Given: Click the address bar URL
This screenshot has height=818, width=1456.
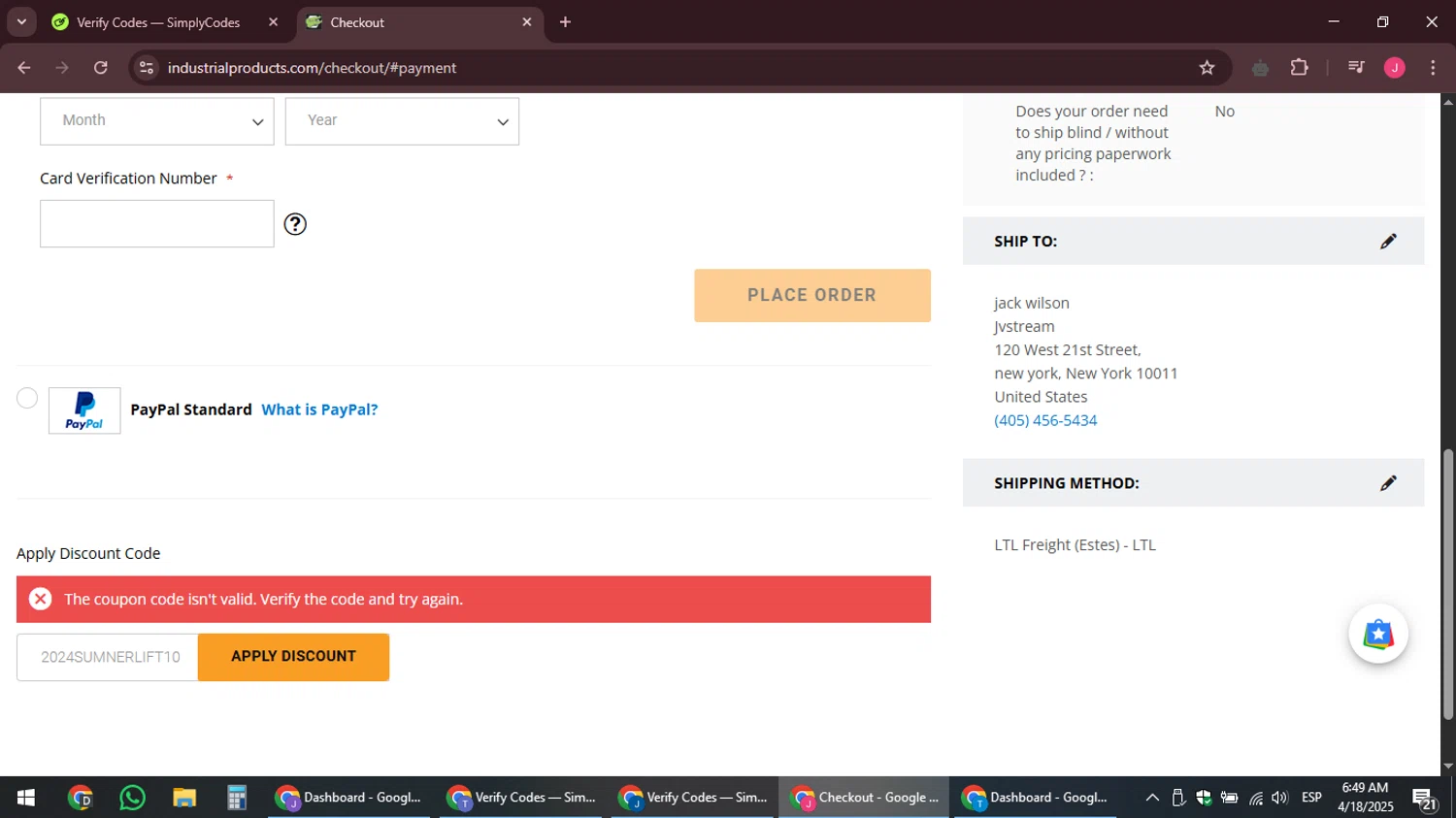Looking at the screenshot, I should pyautogui.click(x=312, y=68).
